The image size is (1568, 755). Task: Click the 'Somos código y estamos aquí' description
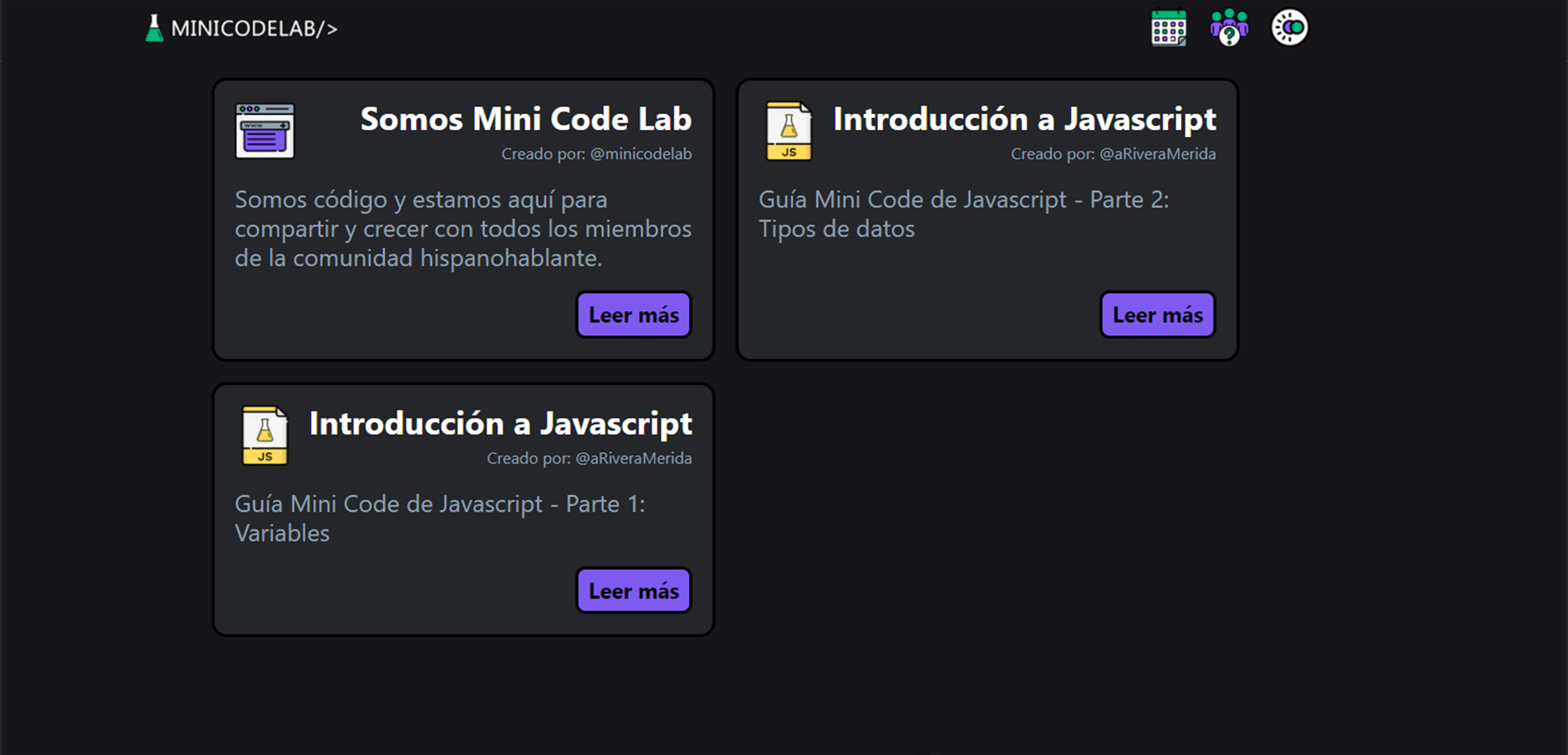[463, 229]
